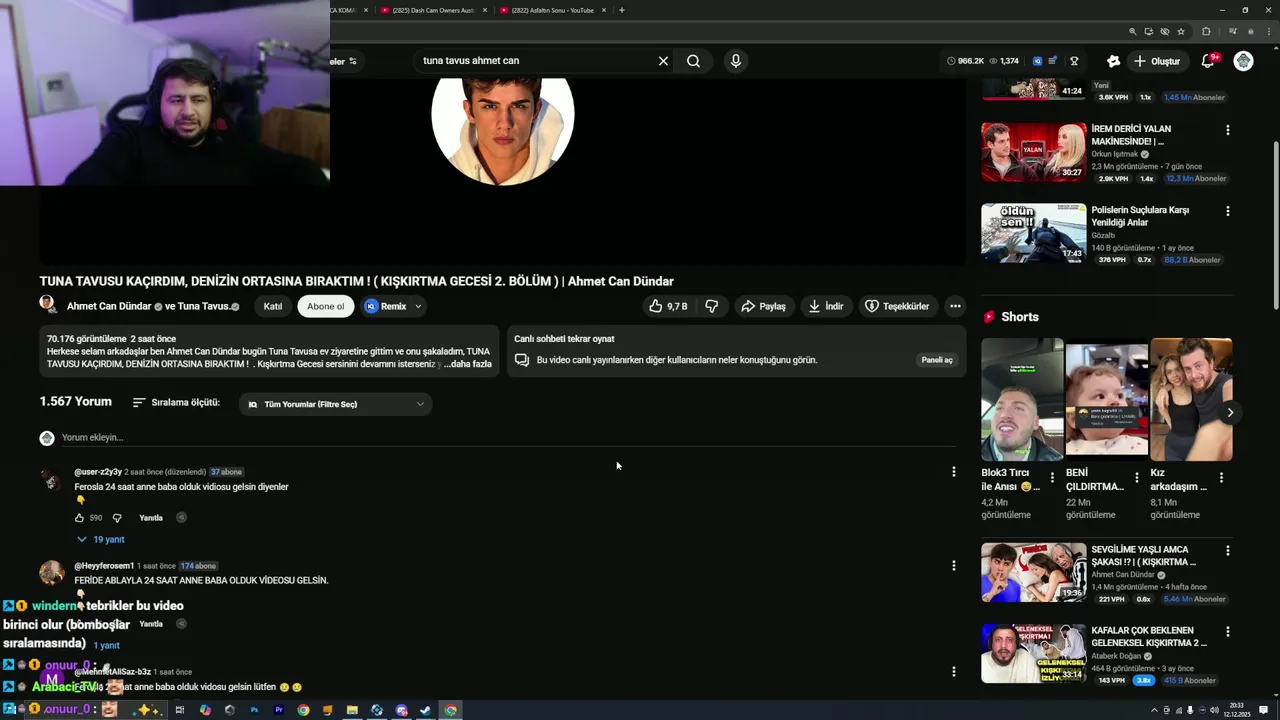Show next Shorts with right arrow
Viewport: 1280px width, 720px height.
click(x=1230, y=412)
